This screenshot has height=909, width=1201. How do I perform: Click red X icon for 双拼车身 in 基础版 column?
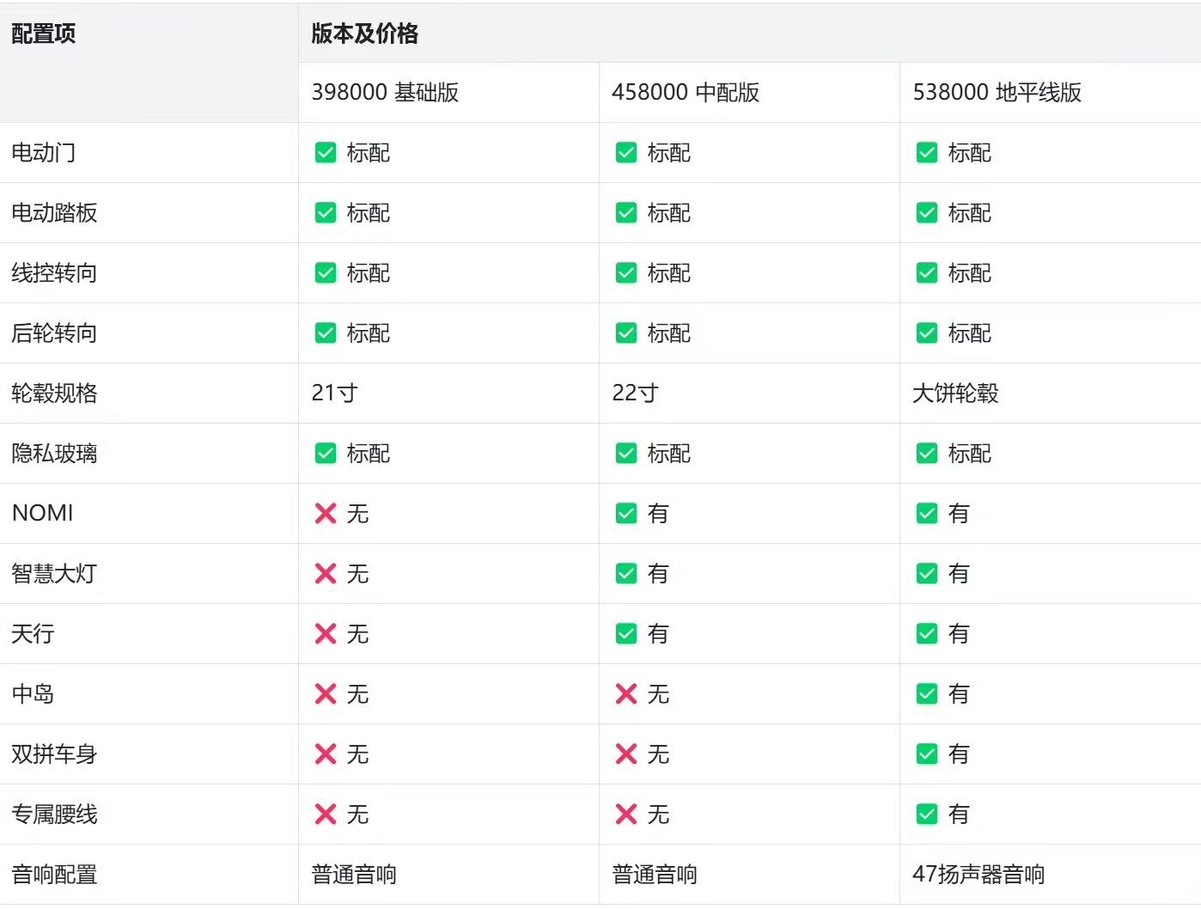pos(325,754)
